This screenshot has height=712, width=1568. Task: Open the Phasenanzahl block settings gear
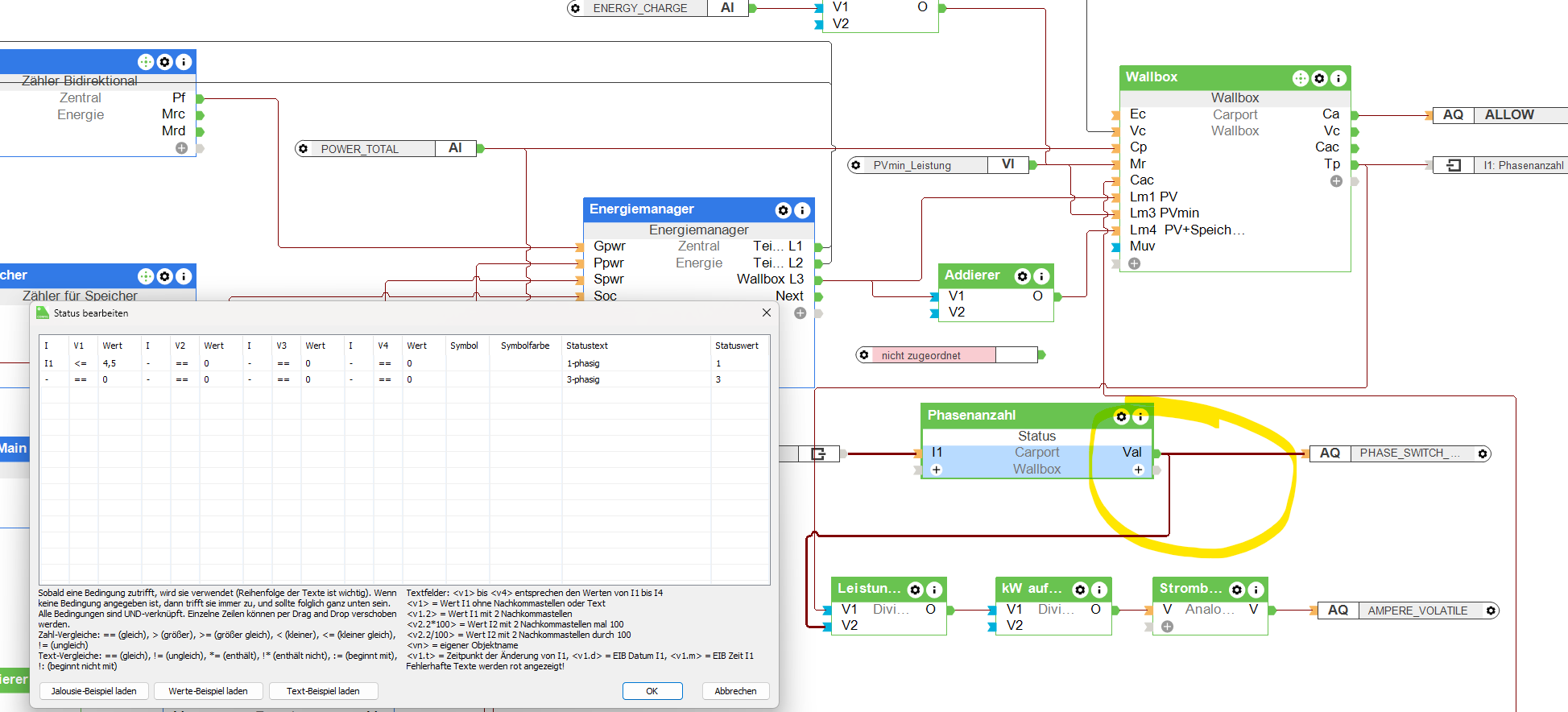1121,416
